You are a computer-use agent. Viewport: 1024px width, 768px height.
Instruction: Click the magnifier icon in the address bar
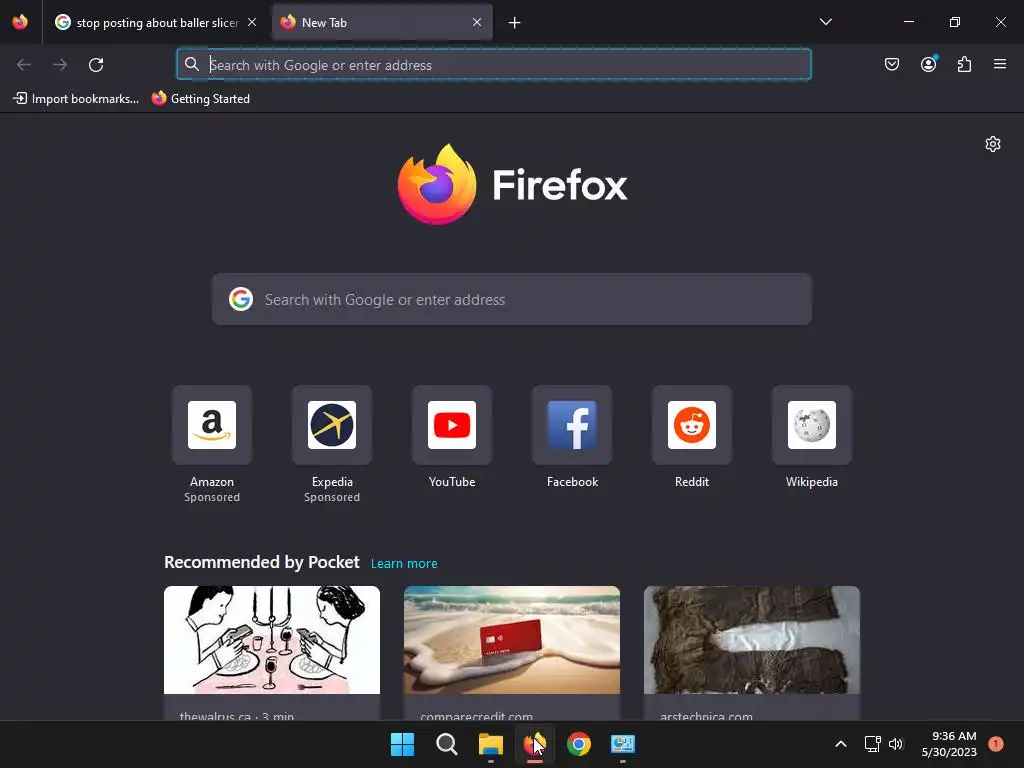[x=191, y=64]
